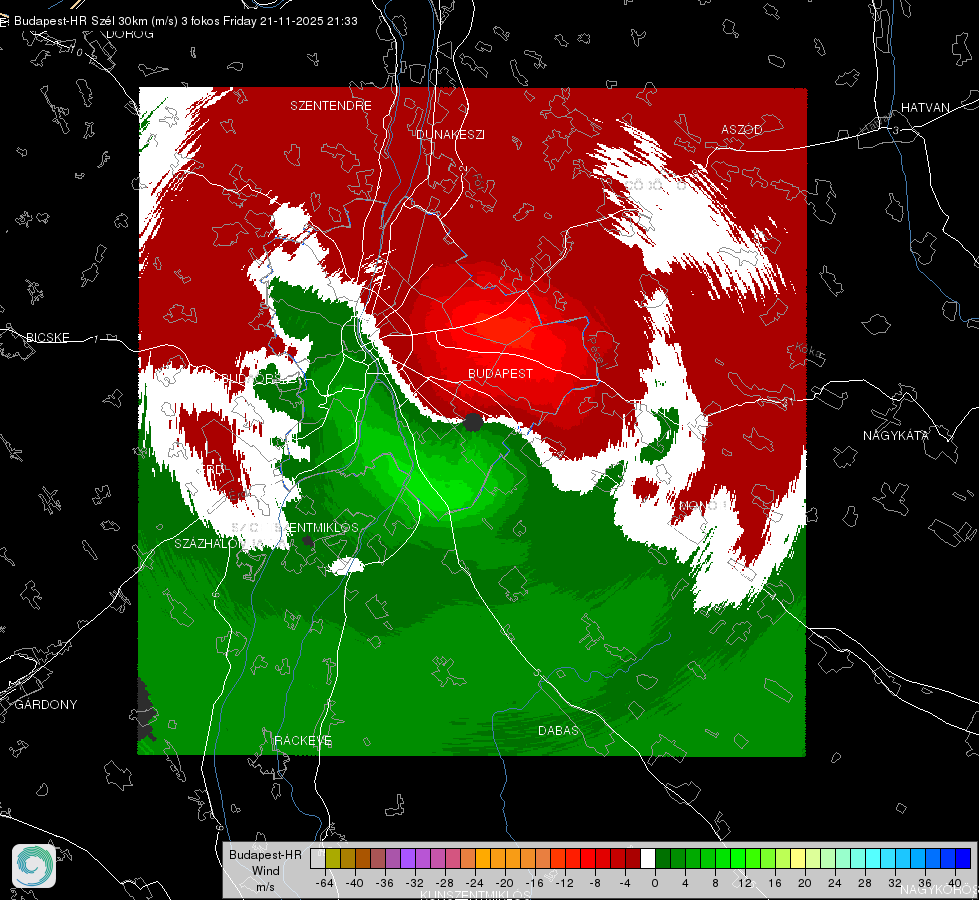Click the DOROG label near the top-left

(130, 34)
